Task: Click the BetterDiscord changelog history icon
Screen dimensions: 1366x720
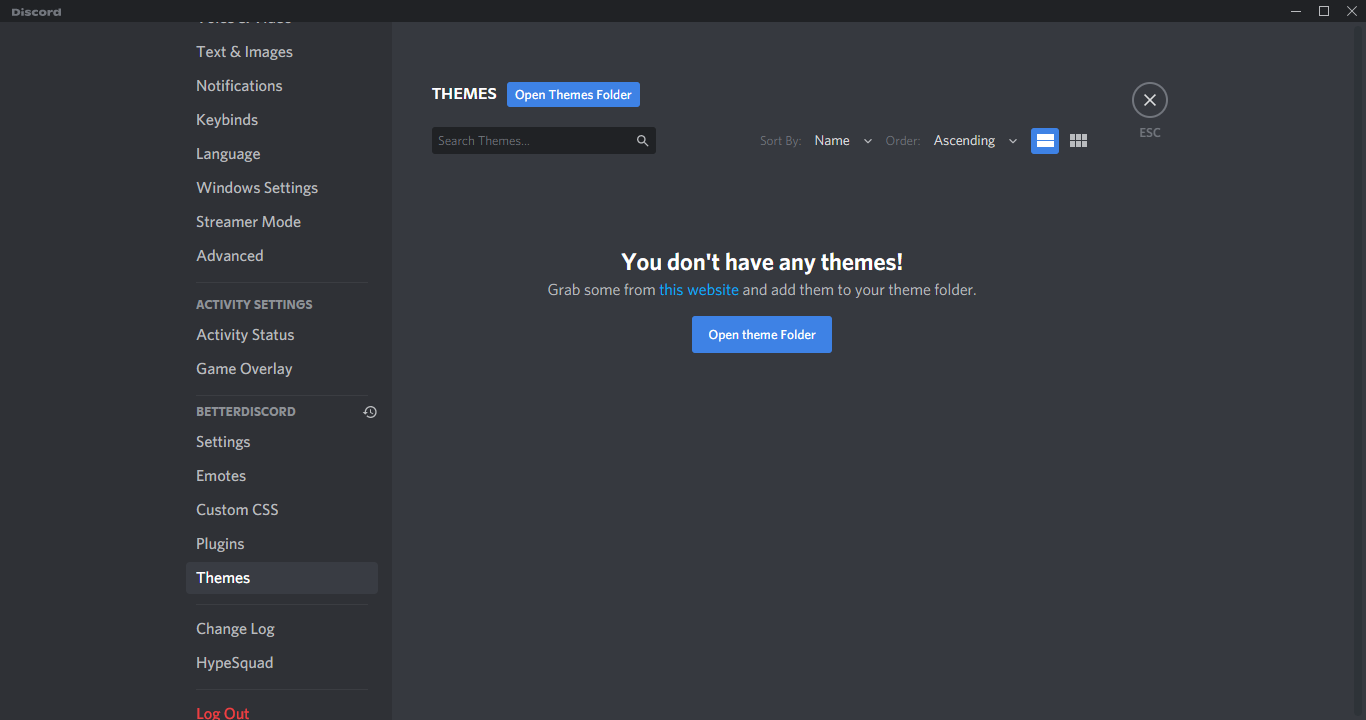Action: point(370,412)
